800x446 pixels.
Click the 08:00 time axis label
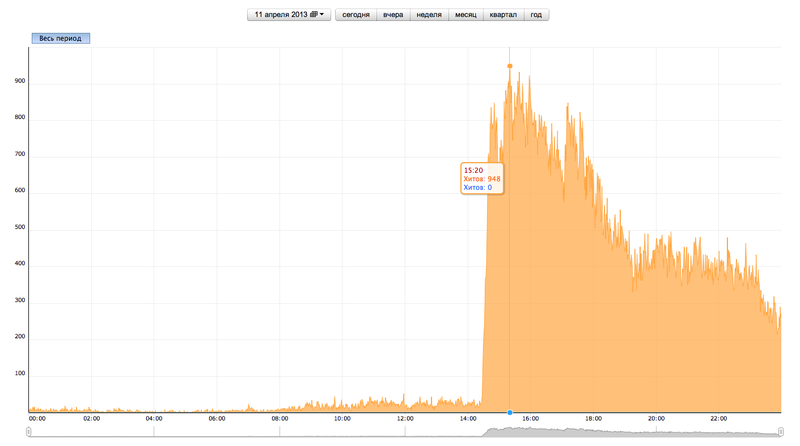[x=280, y=418]
